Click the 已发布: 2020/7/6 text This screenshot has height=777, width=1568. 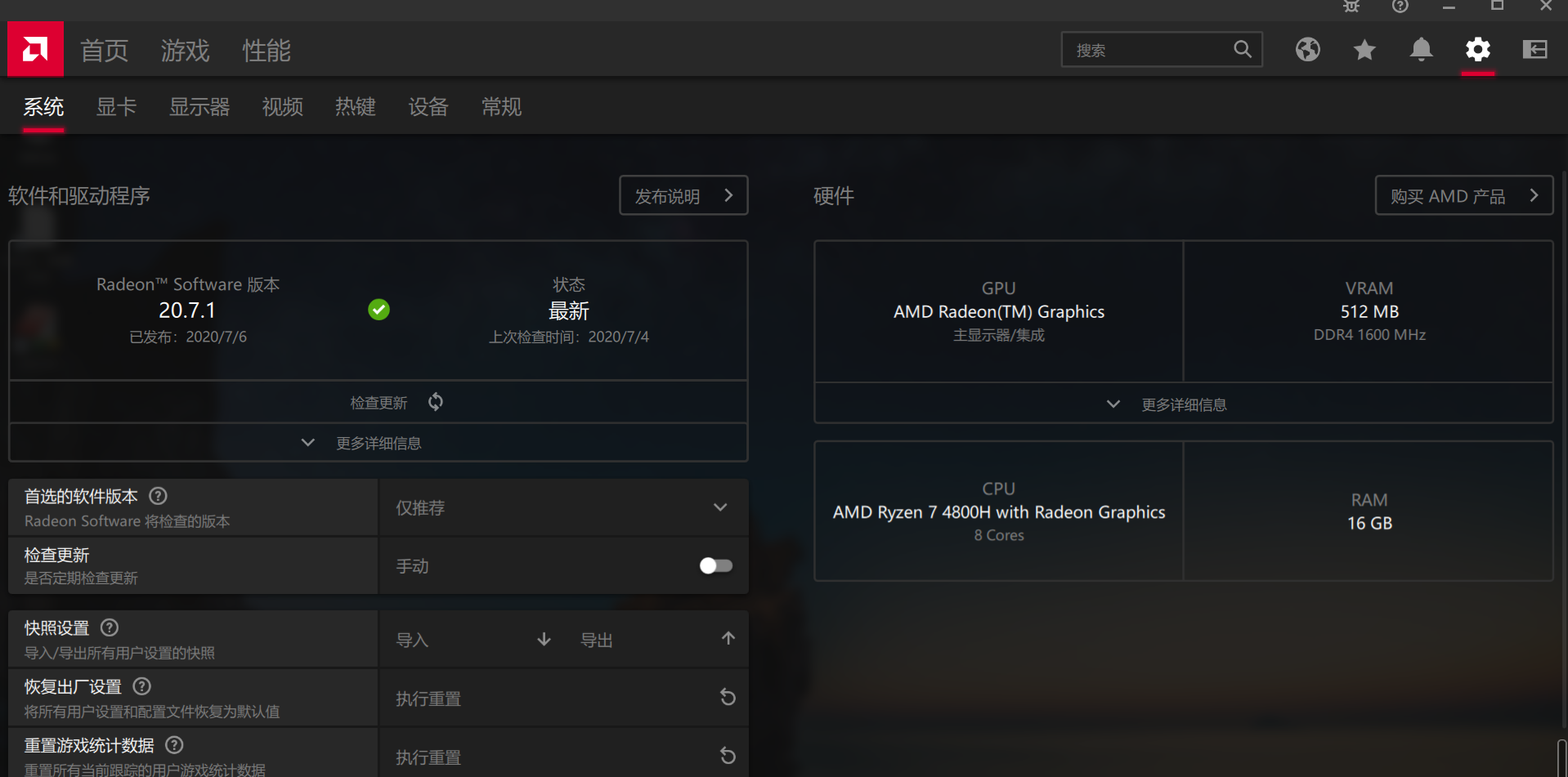pyautogui.click(x=188, y=337)
